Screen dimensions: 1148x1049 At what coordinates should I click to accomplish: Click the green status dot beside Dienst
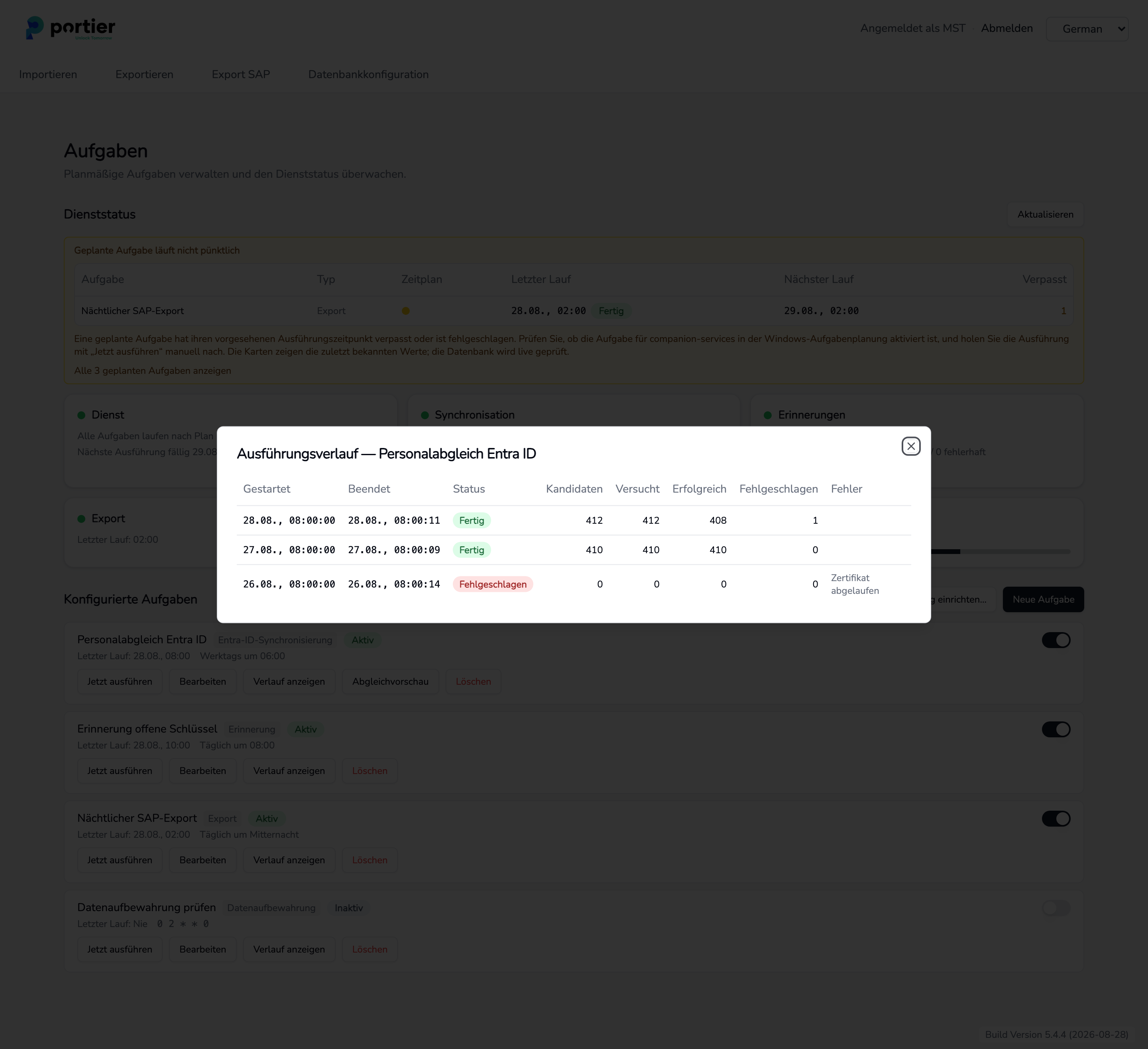(x=81, y=415)
